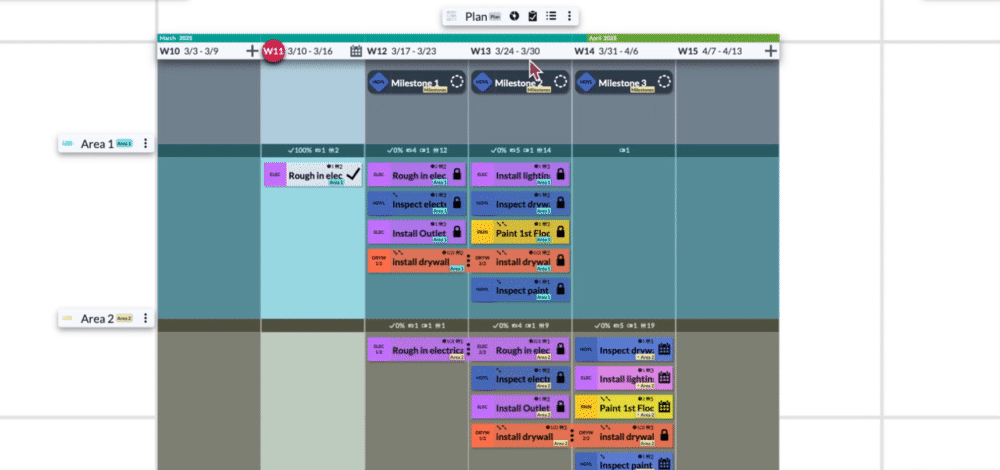Open the Area 2 three-dot options menu
The height and width of the screenshot is (470, 1000).
[146, 319]
